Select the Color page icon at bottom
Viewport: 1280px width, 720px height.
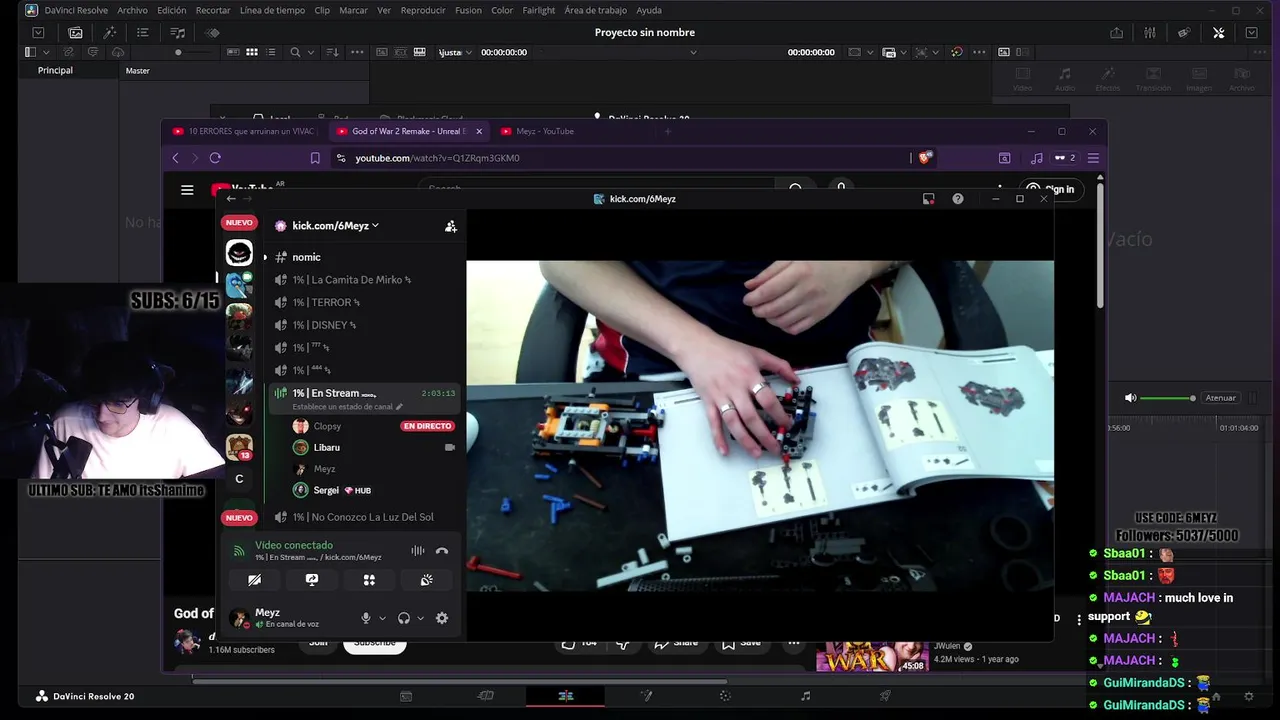coord(725,695)
